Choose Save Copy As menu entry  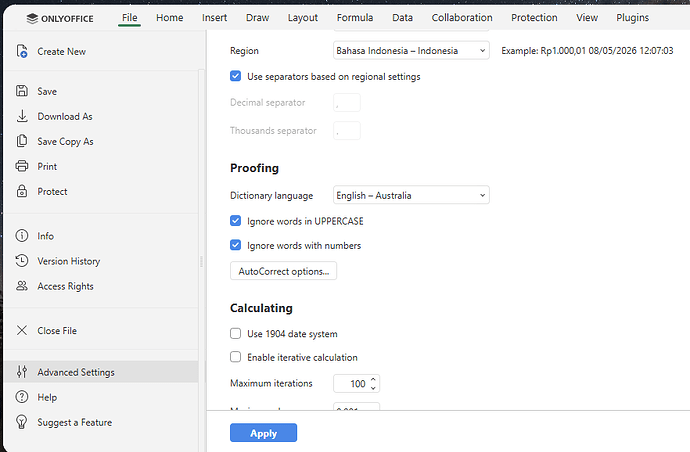101,141
